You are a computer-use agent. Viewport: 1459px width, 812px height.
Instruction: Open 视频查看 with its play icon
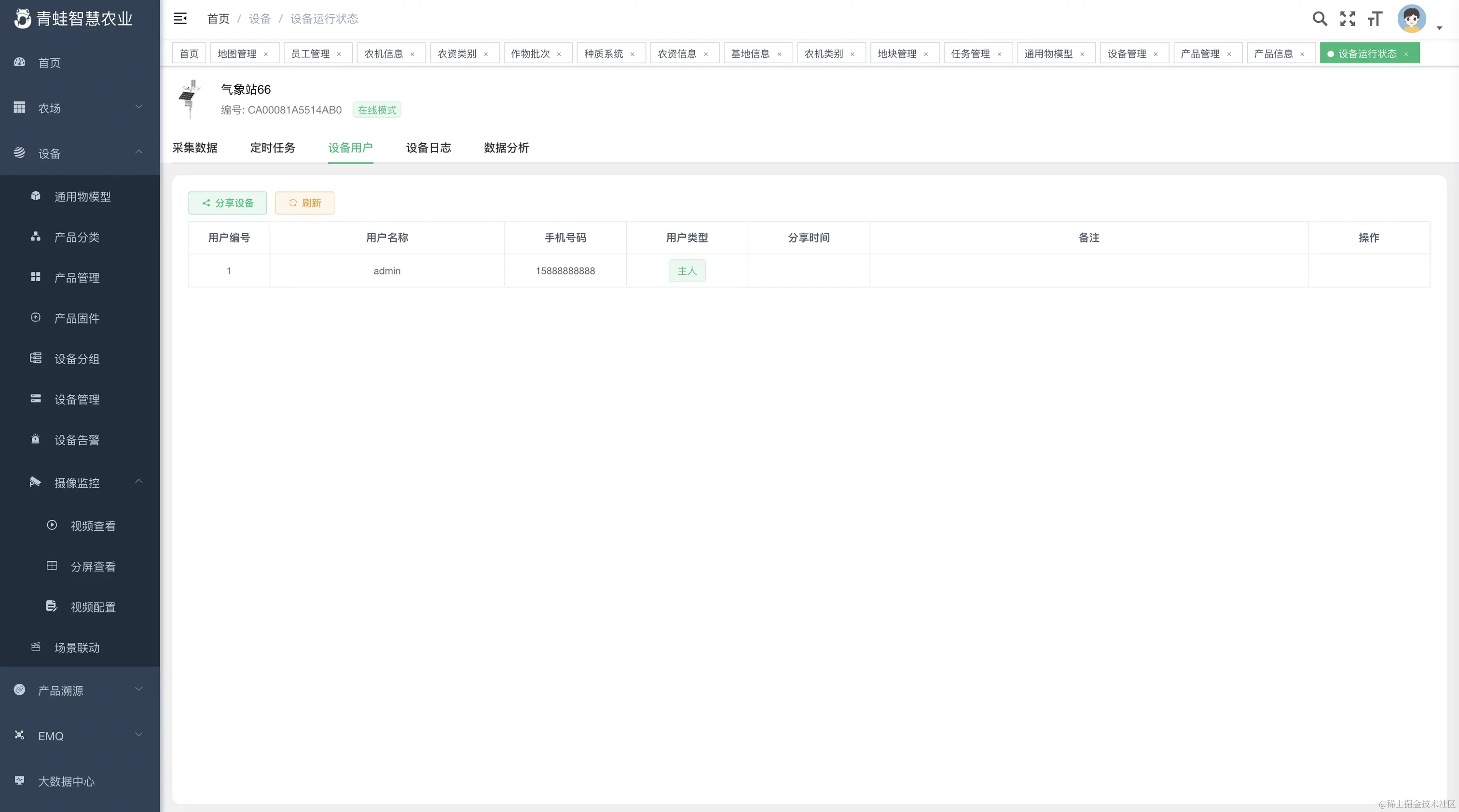click(52, 525)
